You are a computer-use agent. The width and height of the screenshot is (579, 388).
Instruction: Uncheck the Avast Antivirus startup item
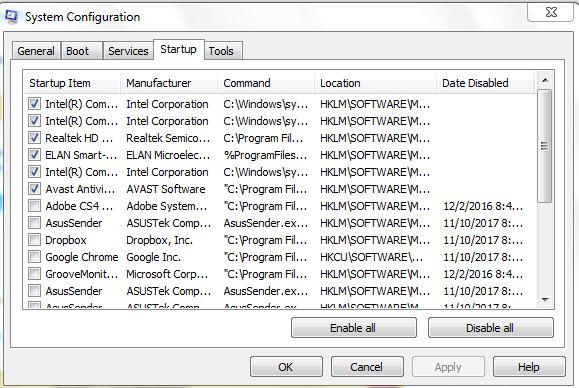pos(34,189)
